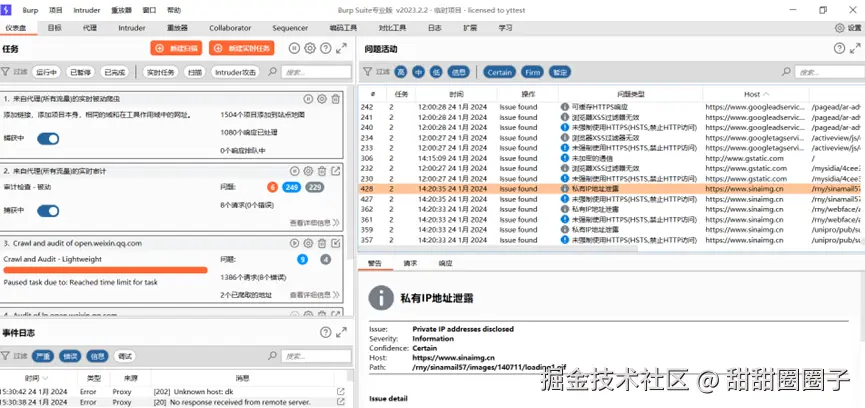Expand 查看详细信息 for task 2

point(314,223)
